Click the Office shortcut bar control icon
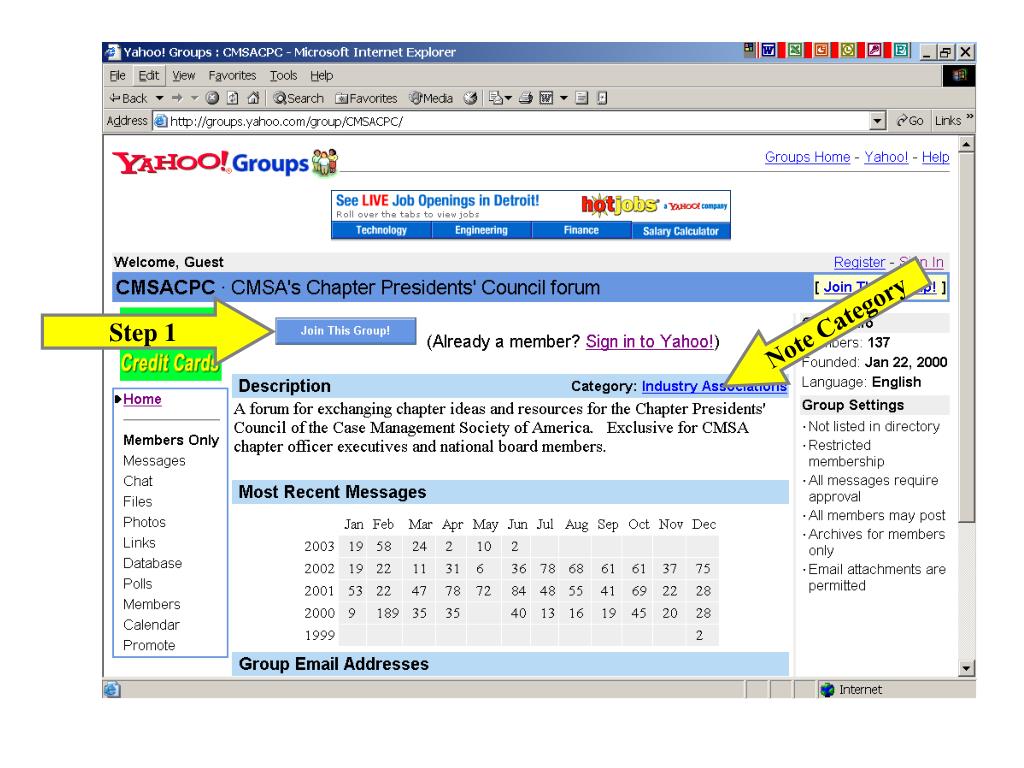Viewport: 1024px width, 768px height. pos(748,48)
